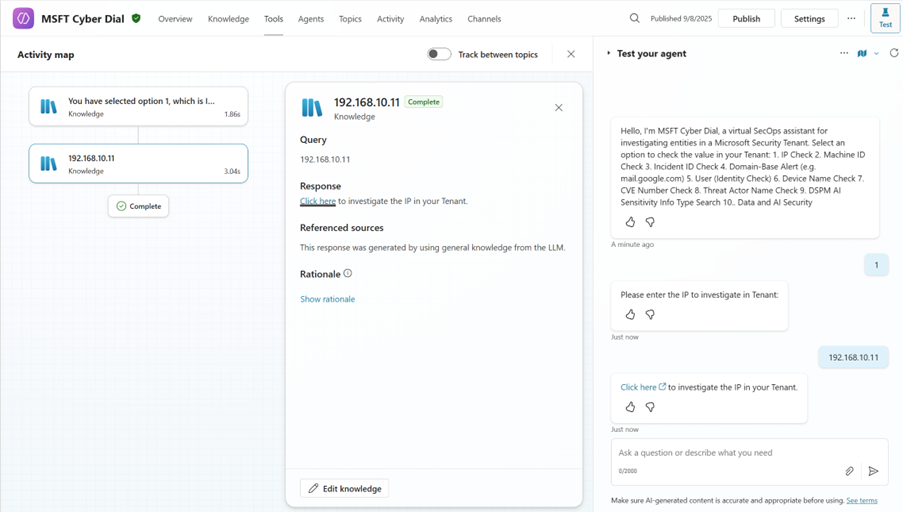Select the Tools tab
This screenshot has height=512, width=903.
point(274,18)
